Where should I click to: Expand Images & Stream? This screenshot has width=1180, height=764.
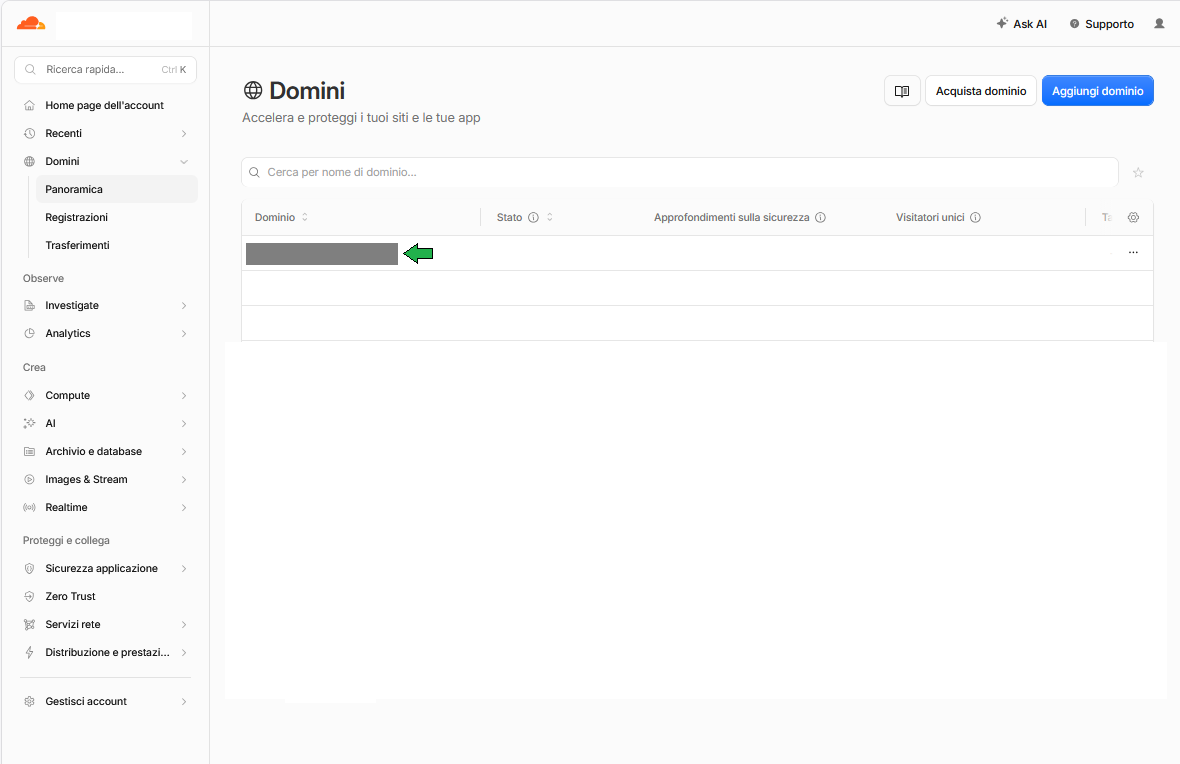(x=184, y=479)
